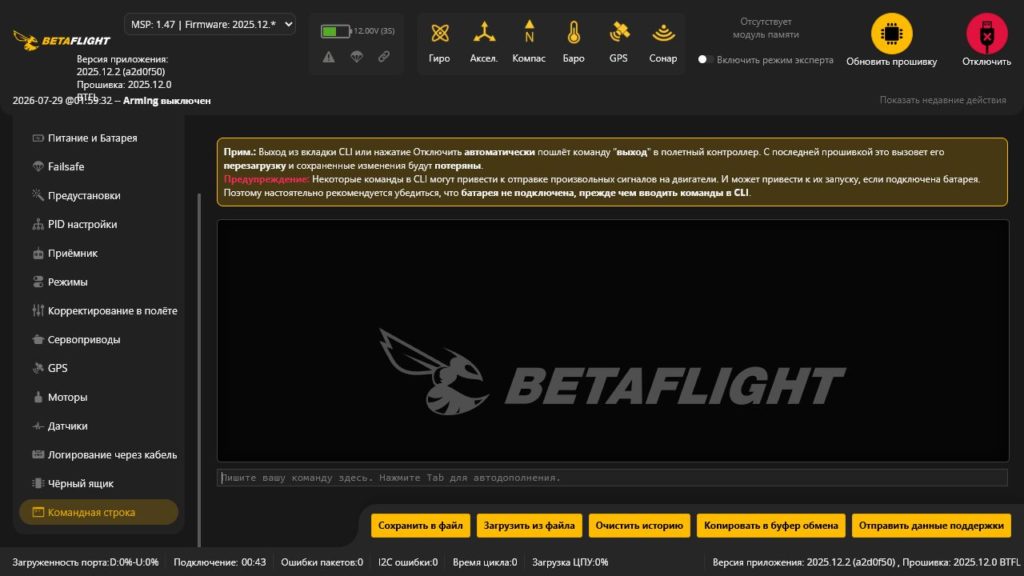Click the battery voltage indicator icon
The image size is (1024, 576).
point(335,31)
